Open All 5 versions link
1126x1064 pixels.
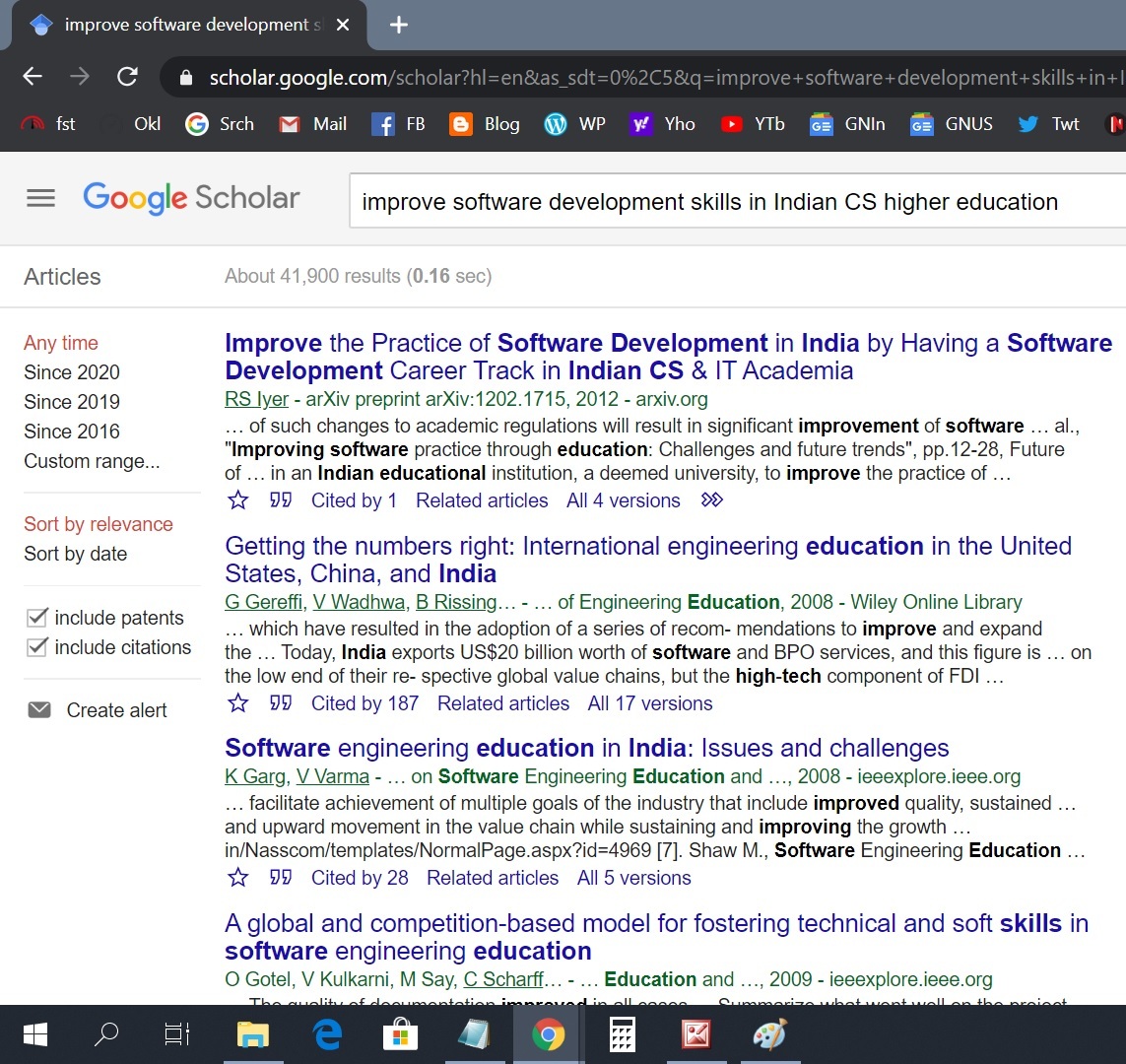point(633,878)
